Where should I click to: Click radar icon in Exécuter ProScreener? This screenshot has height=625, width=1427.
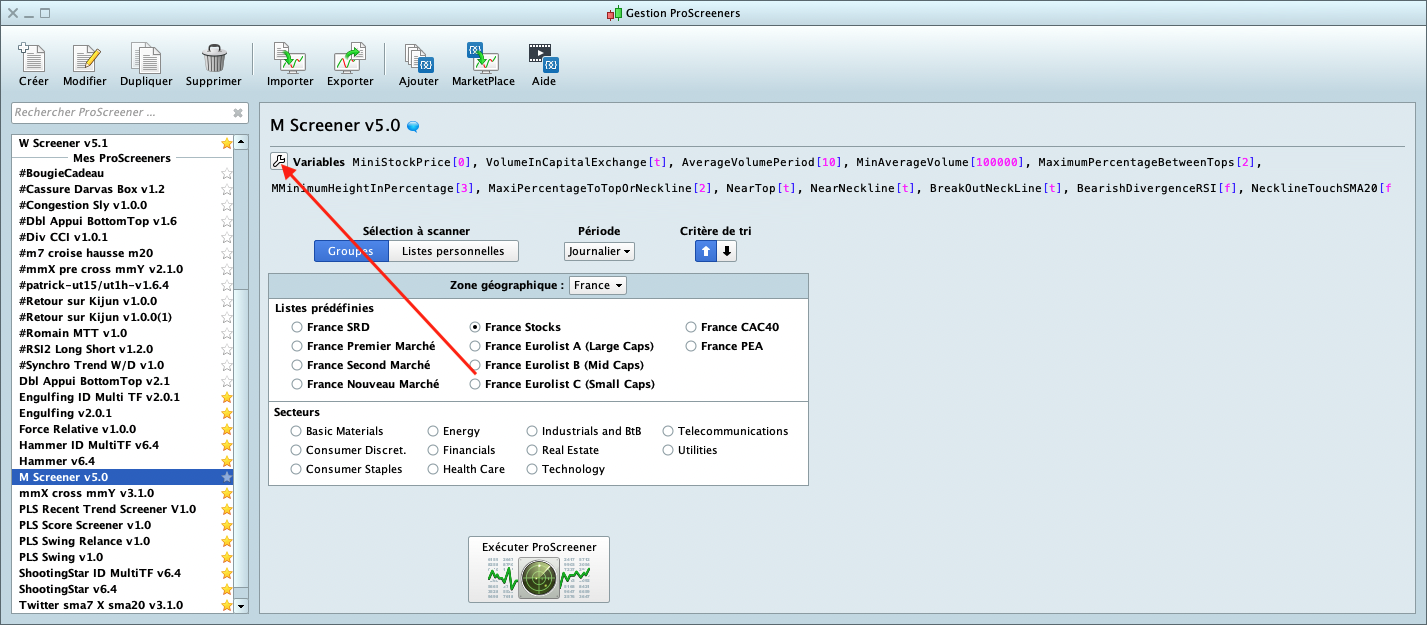(x=539, y=578)
